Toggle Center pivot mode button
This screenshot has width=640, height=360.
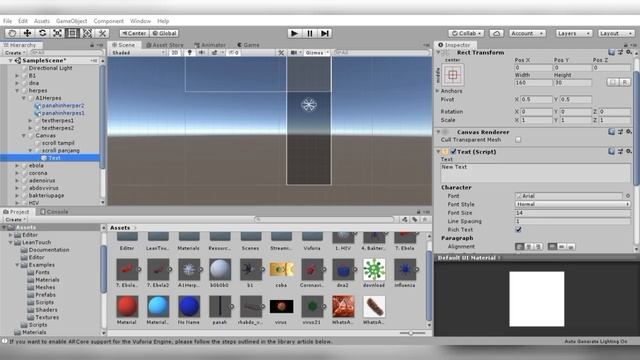coord(134,33)
